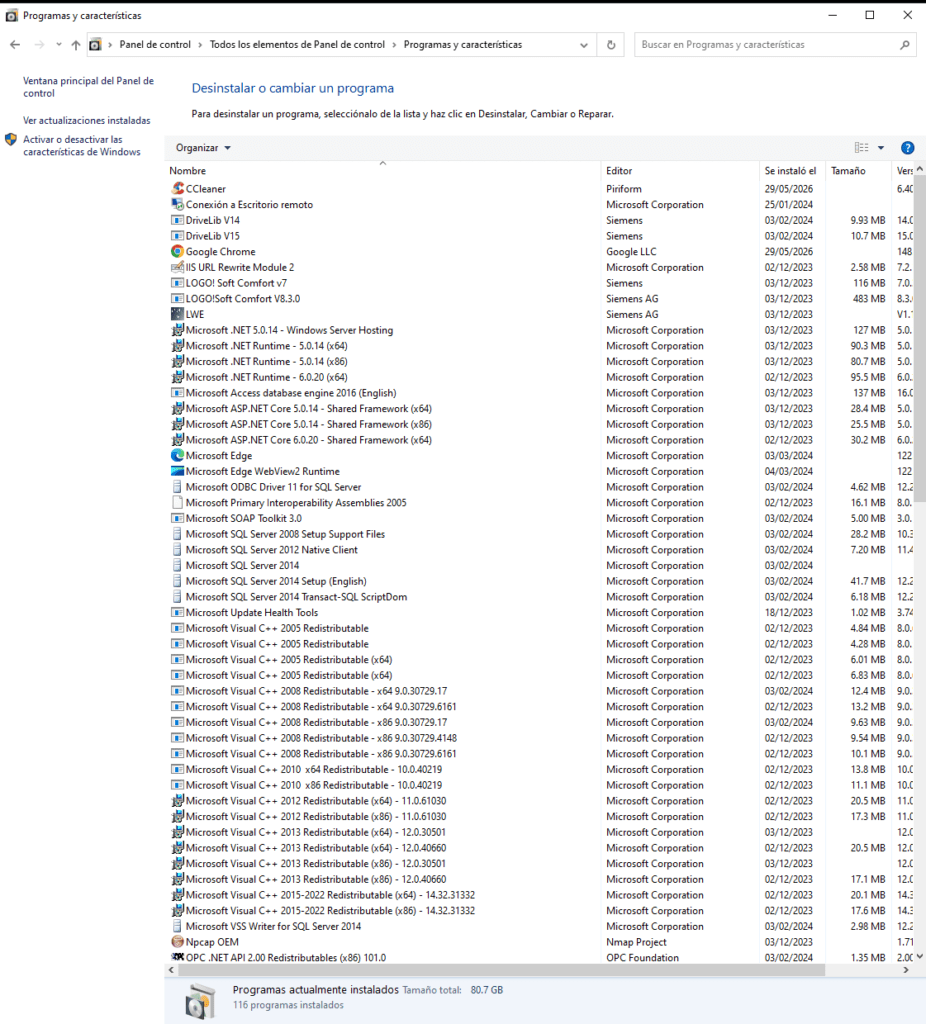The width and height of the screenshot is (926, 1024).
Task: Click the OPC .NET API 2.00 Redistributables icon
Action: pos(177,957)
